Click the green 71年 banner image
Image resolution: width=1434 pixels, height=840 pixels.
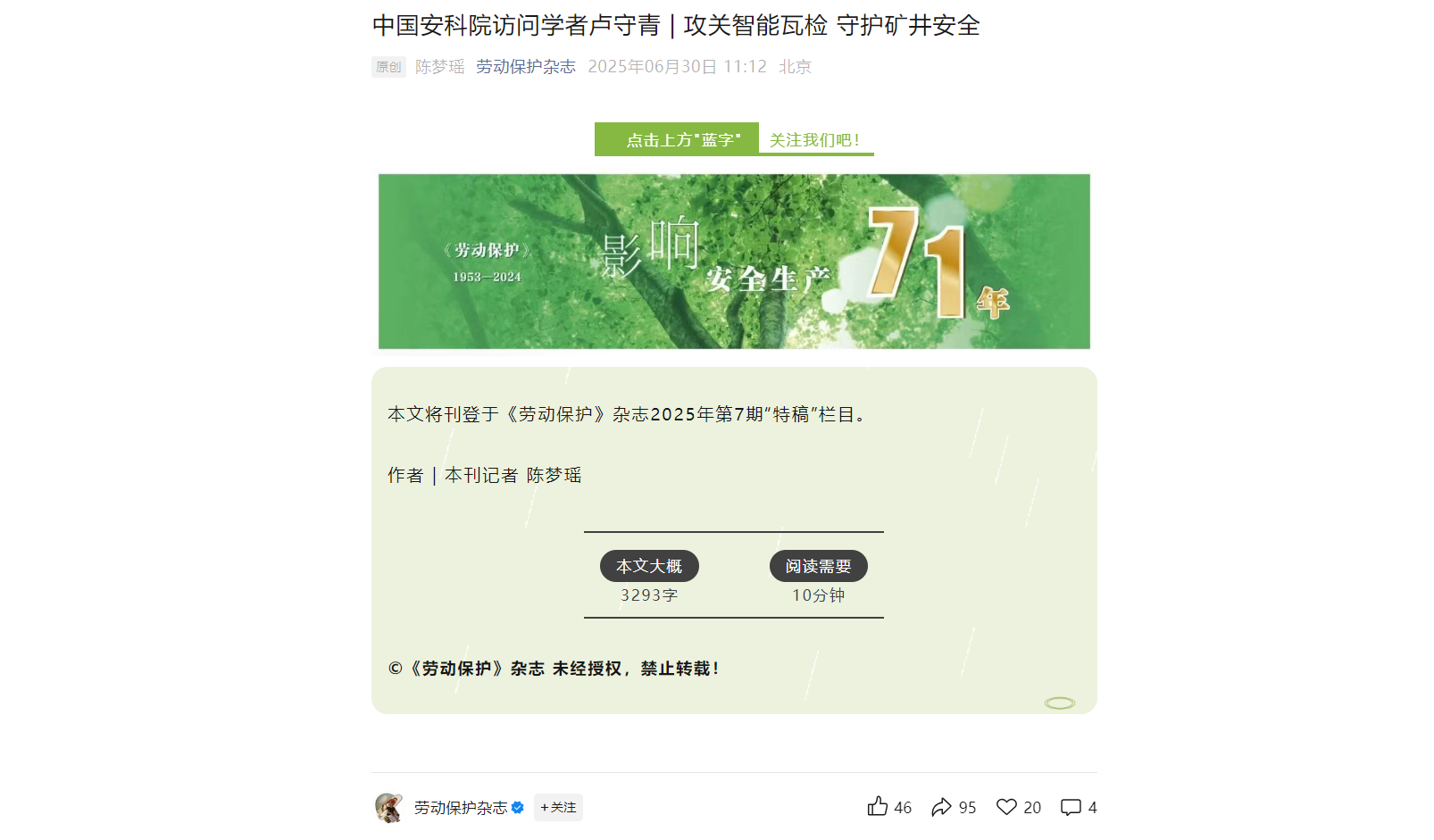pyautogui.click(x=734, y=262)
